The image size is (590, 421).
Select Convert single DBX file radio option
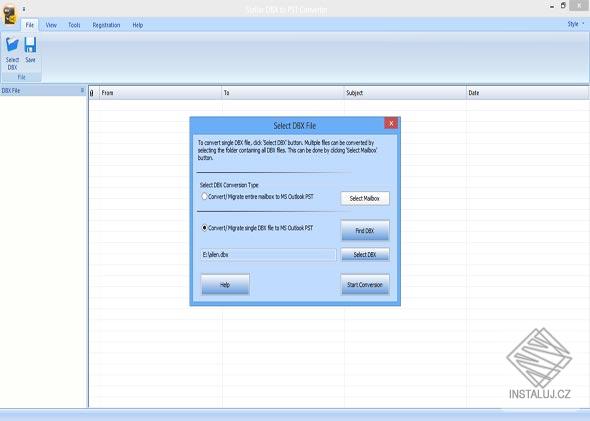coord(204,228)
